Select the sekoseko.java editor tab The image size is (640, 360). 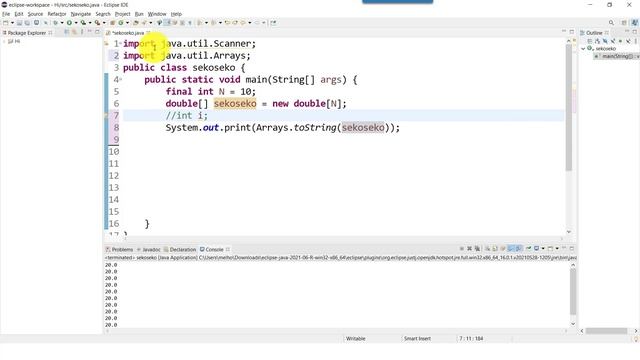(128, 33)
